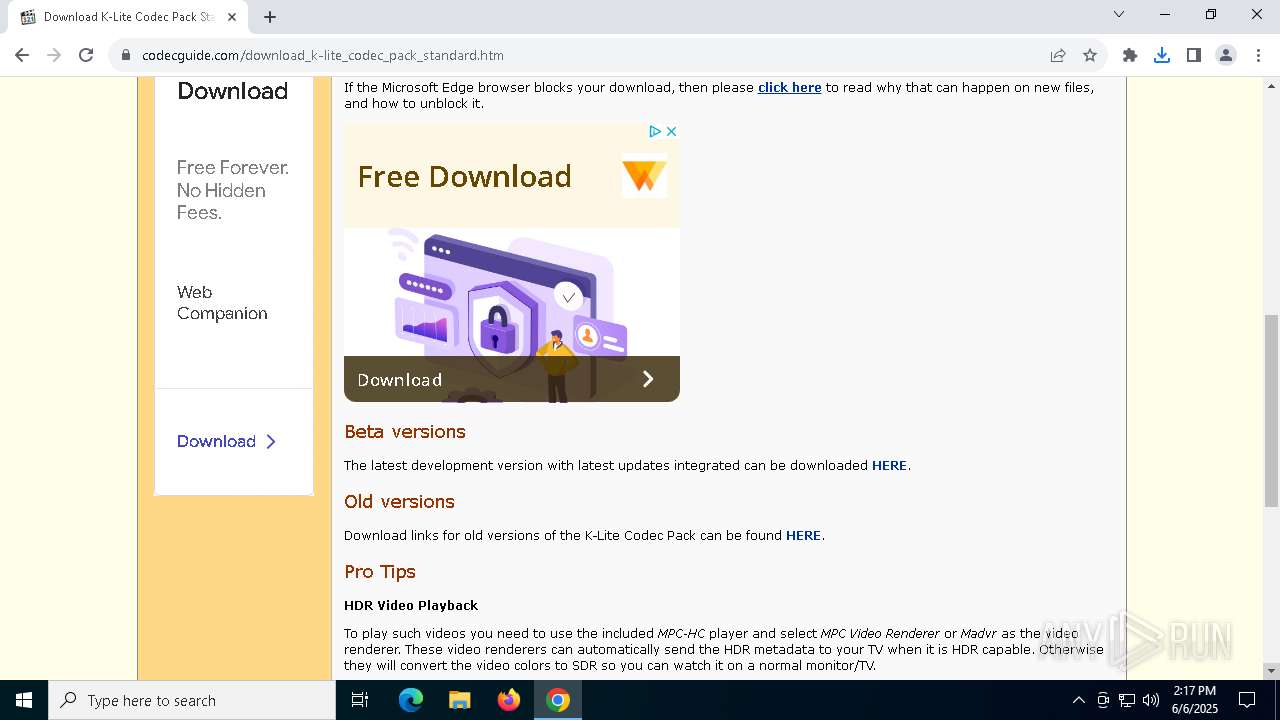This screenshot has height=720, width=1280.
Task: Open the Chrome profile avatar
Action: pos(1226,55)
